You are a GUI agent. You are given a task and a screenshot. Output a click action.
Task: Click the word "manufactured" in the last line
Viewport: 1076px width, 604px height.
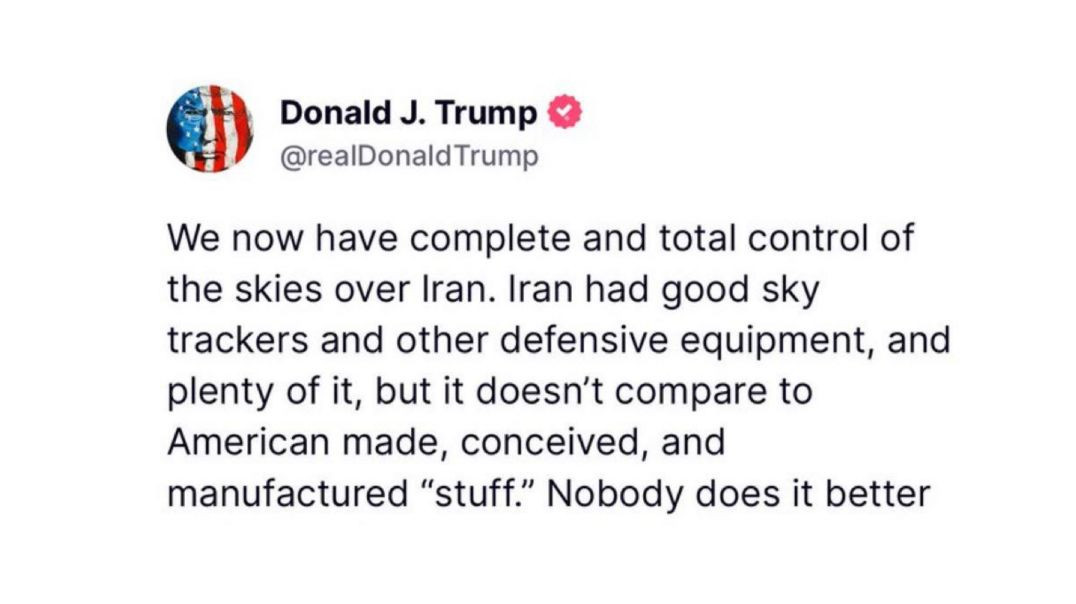(x=288, y=493)
